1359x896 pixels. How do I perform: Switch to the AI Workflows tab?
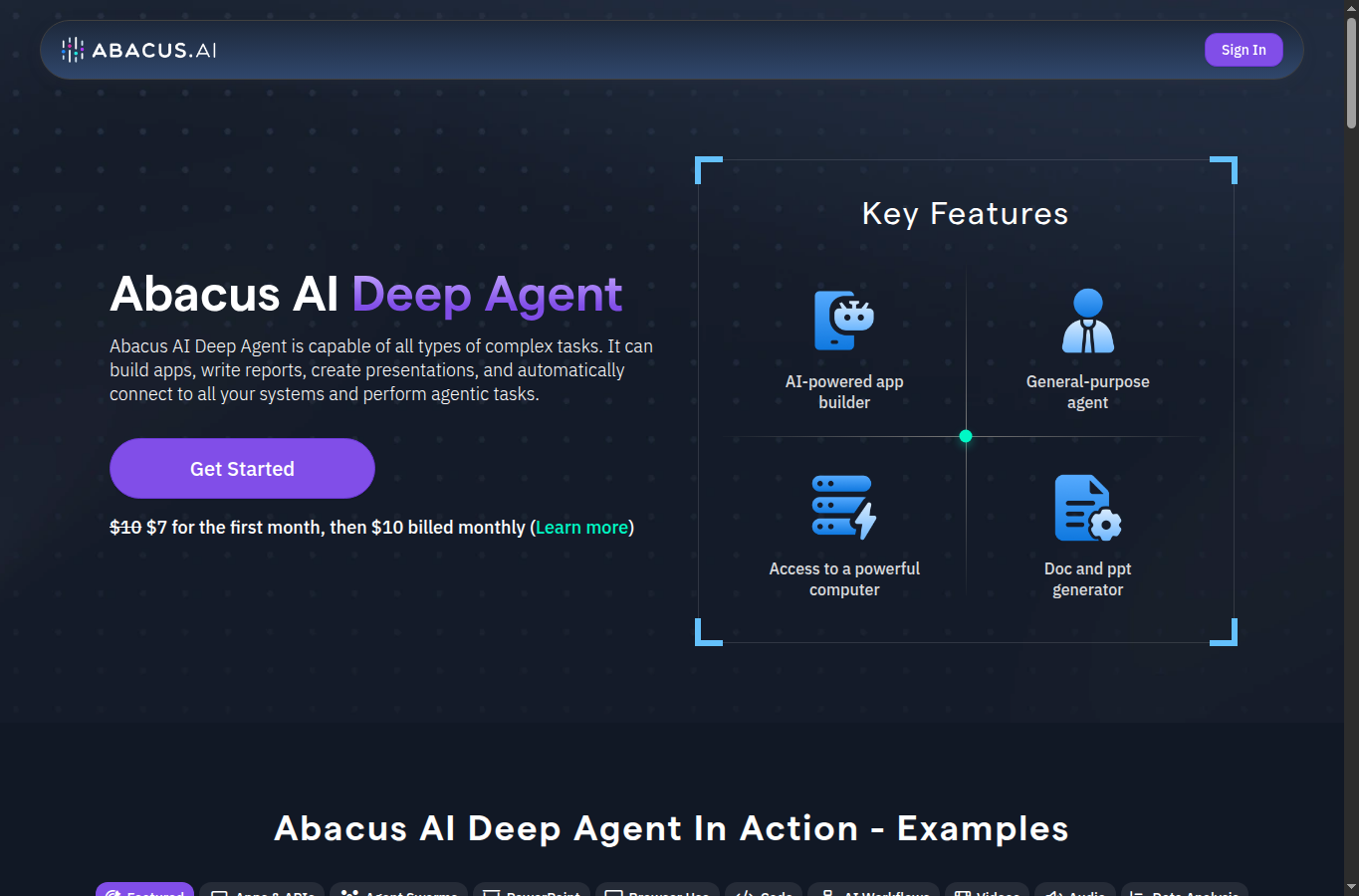(x=873, y=889)
